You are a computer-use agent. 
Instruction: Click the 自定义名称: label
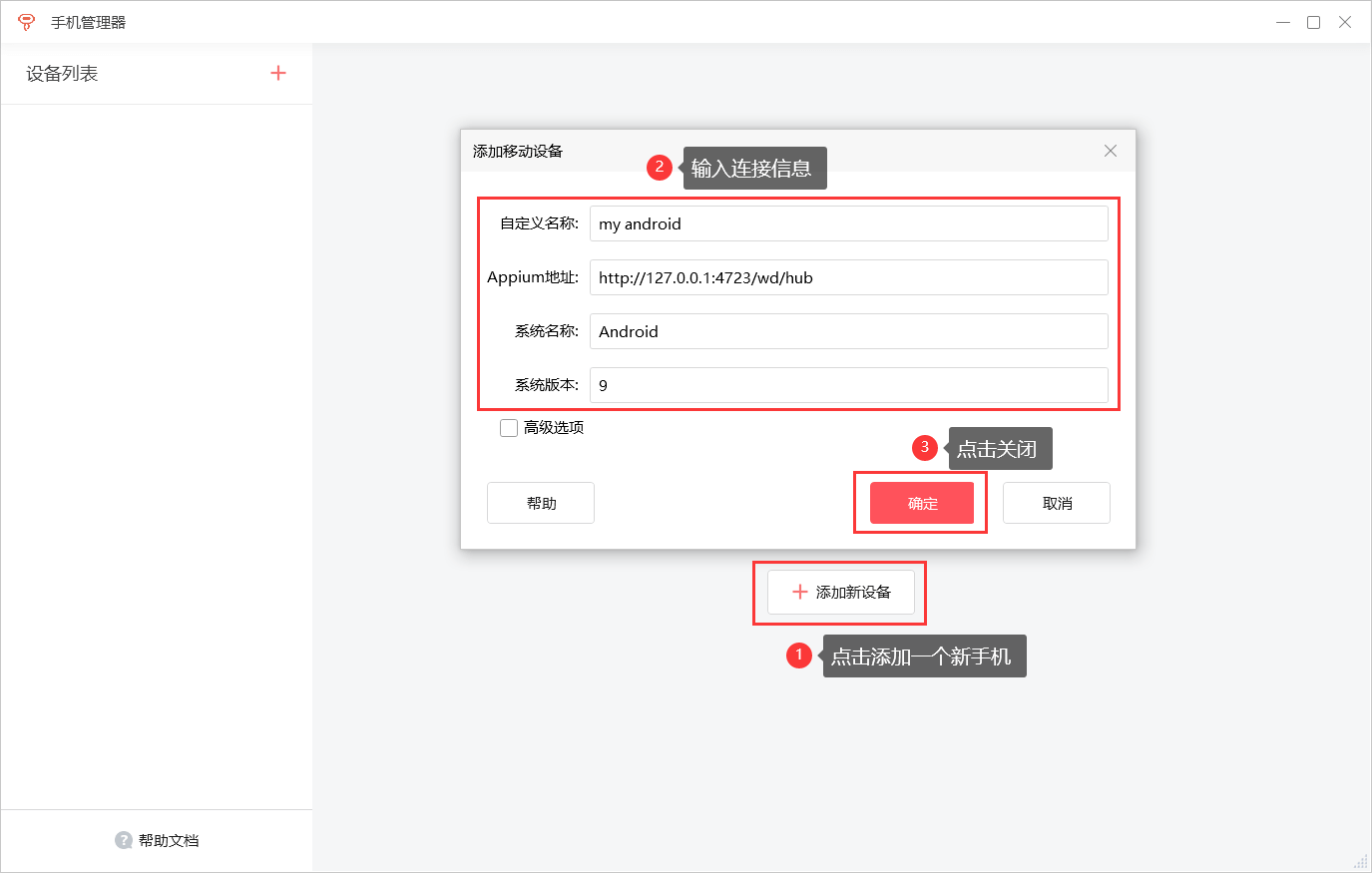(540, 223)
